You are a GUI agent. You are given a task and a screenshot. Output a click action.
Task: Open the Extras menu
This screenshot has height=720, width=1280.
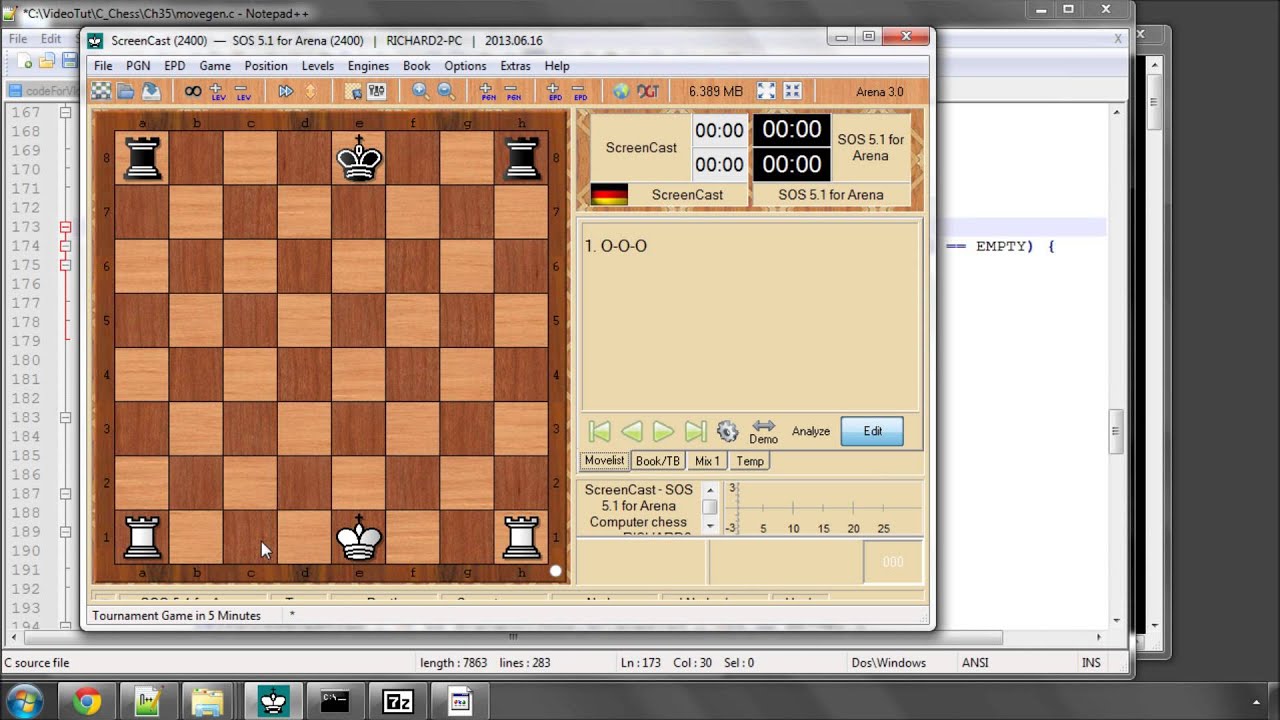click(515, 66)
